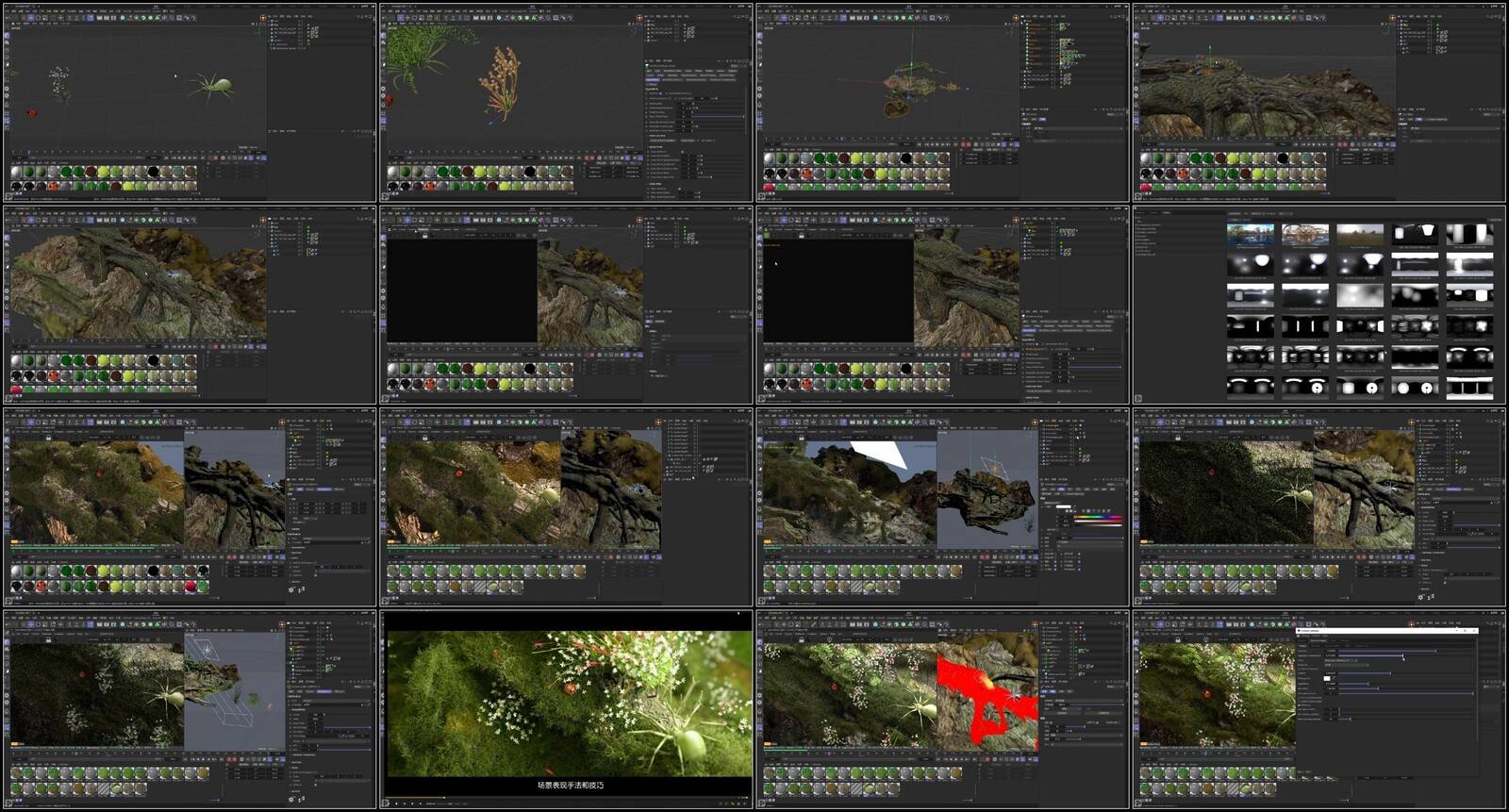Open the highlighted tab above the HDRI thumbnail grid
The height and width of the screenshot is (812, 1509).
(x=1167, y=213)
